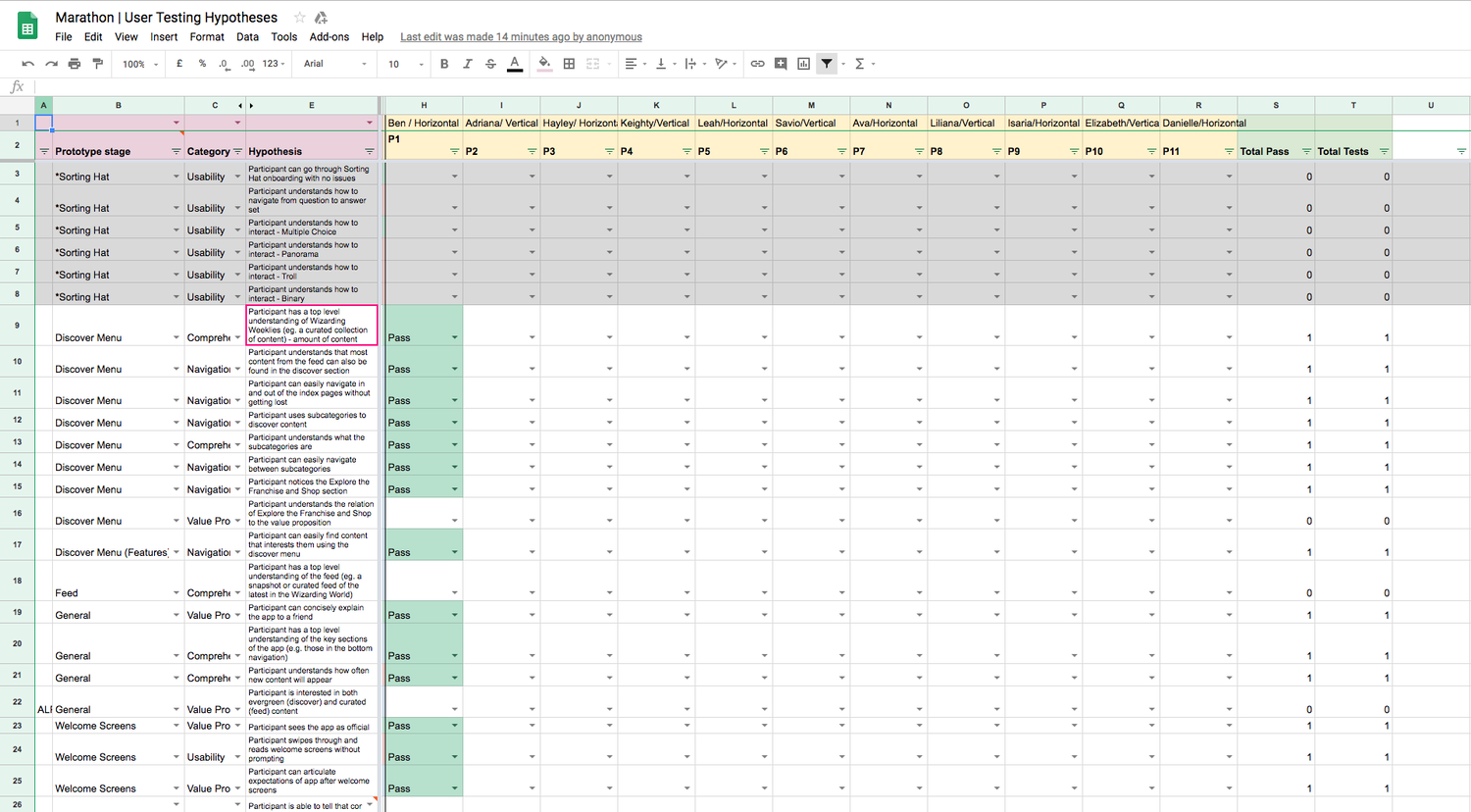Insert a comment
This screenshot has width=1471, height=812.
pyautogui.click(x=781, y=64)
